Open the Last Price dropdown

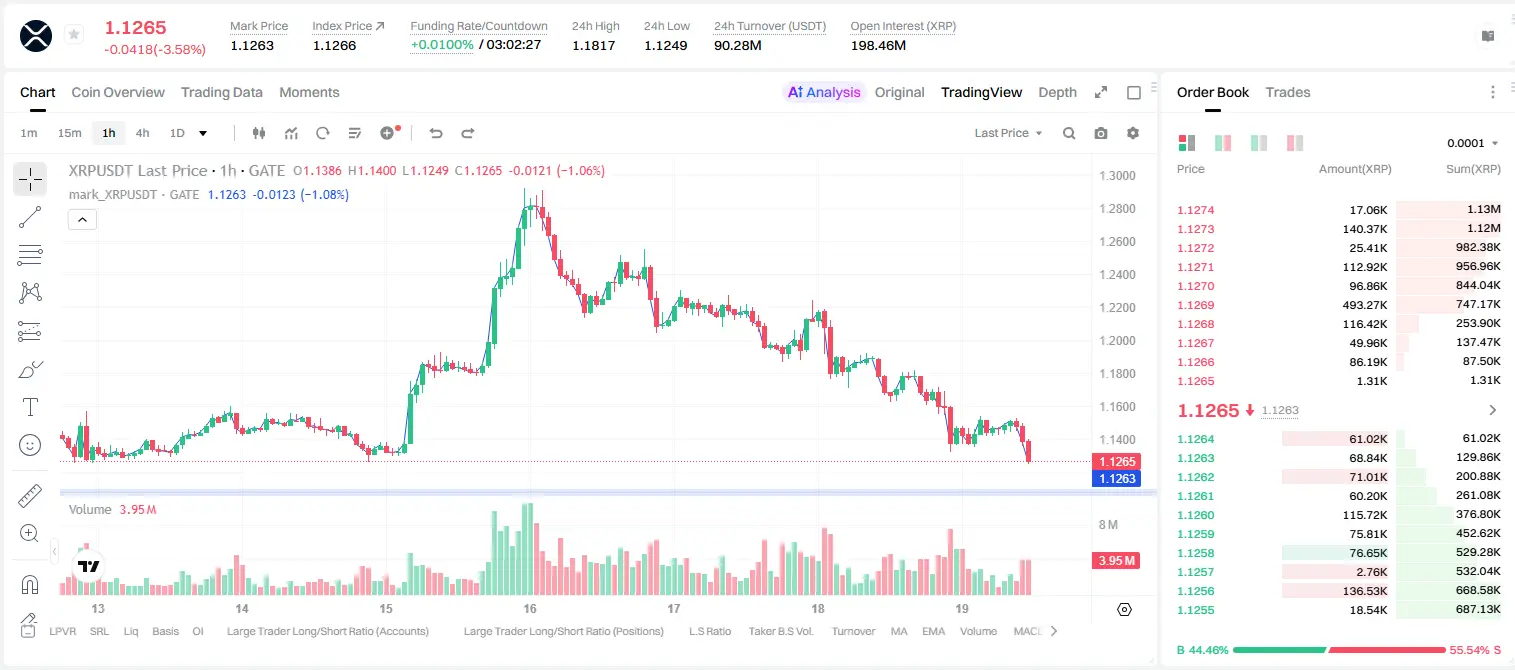(1008, 133)
